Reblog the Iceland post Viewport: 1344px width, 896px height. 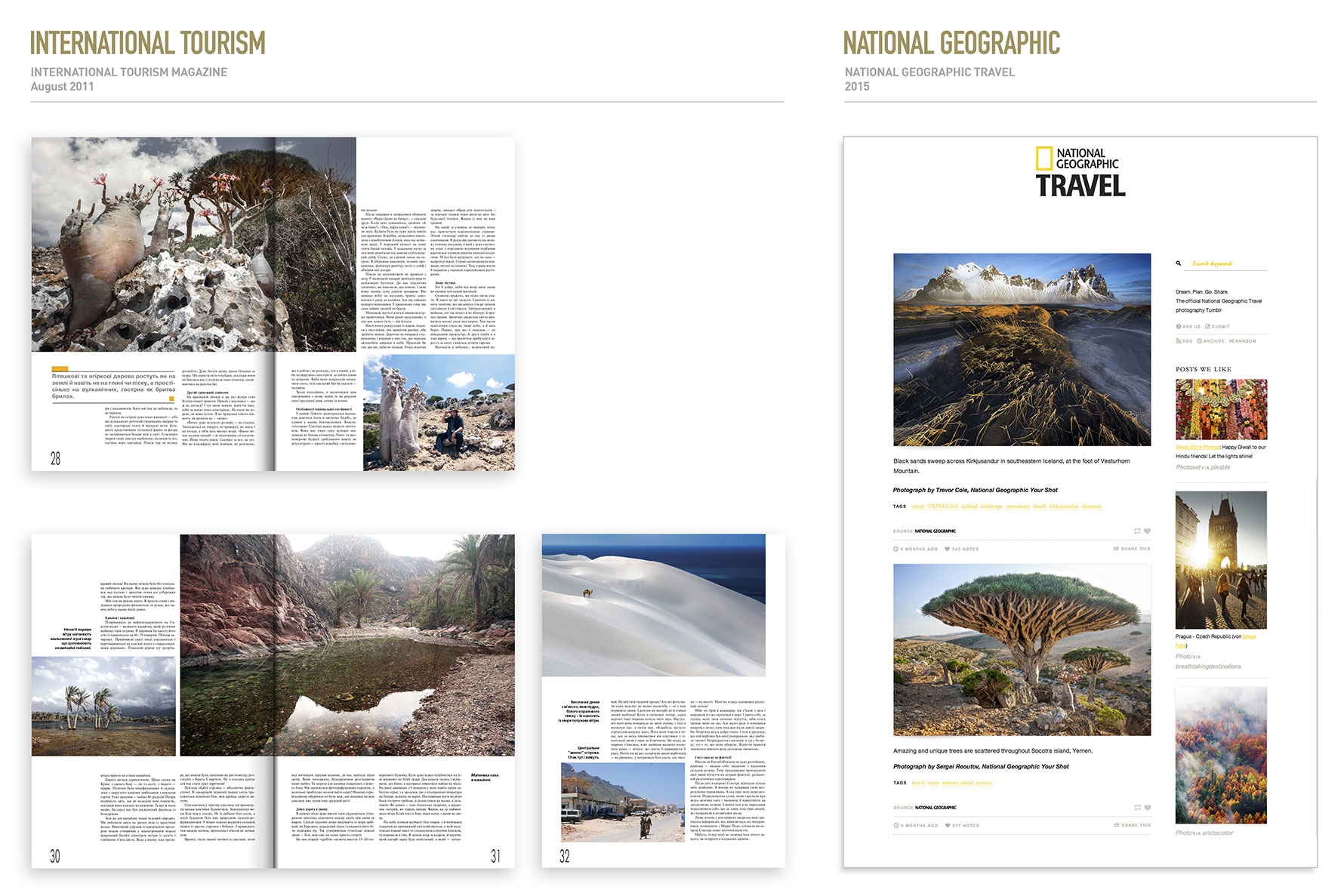1137,531
